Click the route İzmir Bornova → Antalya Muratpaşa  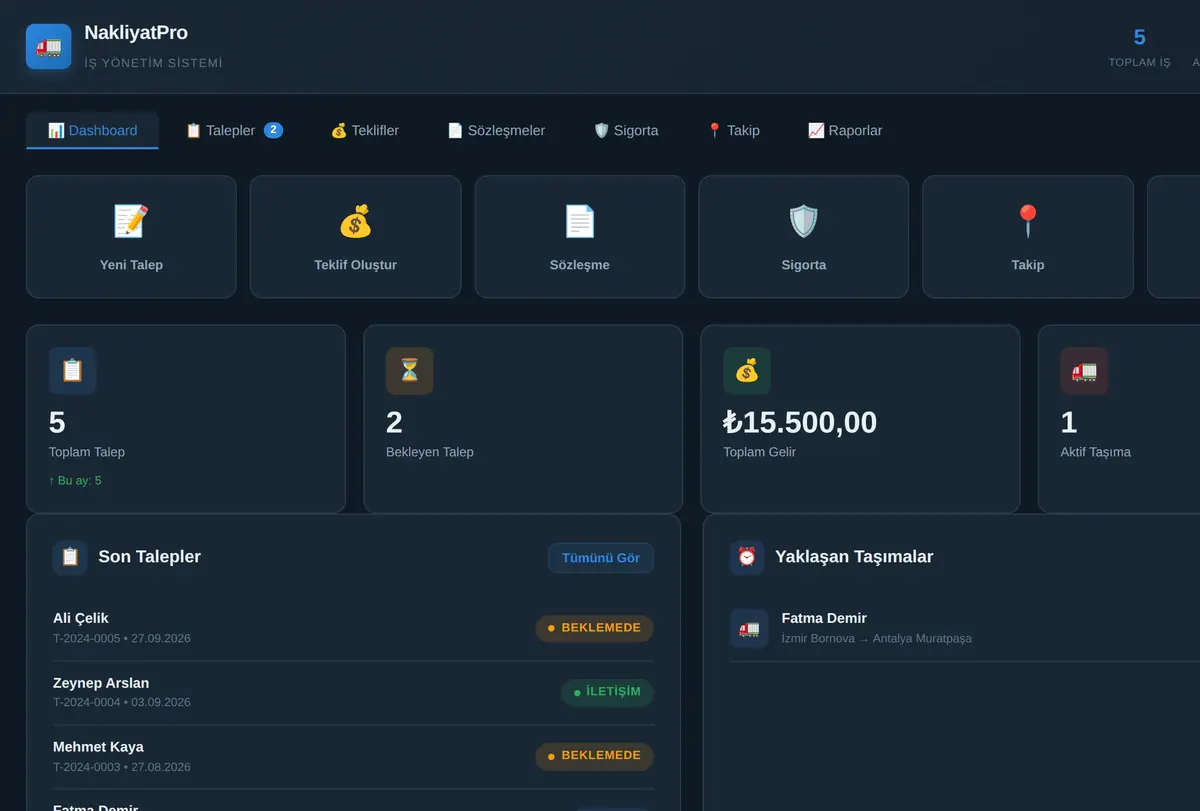click(877, 638)
